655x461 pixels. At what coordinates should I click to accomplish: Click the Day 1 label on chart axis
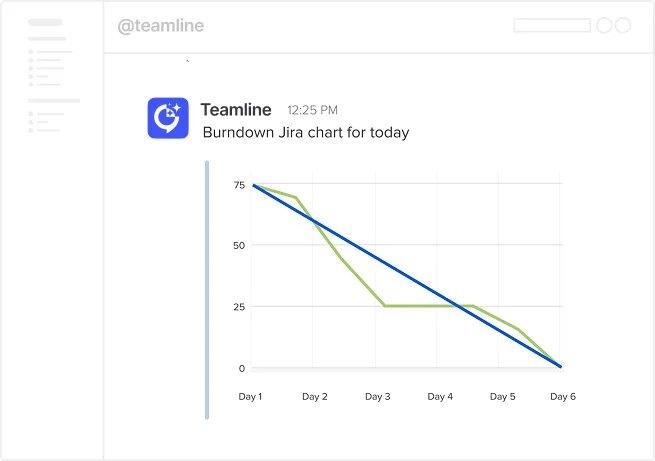pyautogui.click(x=250, y=397)
